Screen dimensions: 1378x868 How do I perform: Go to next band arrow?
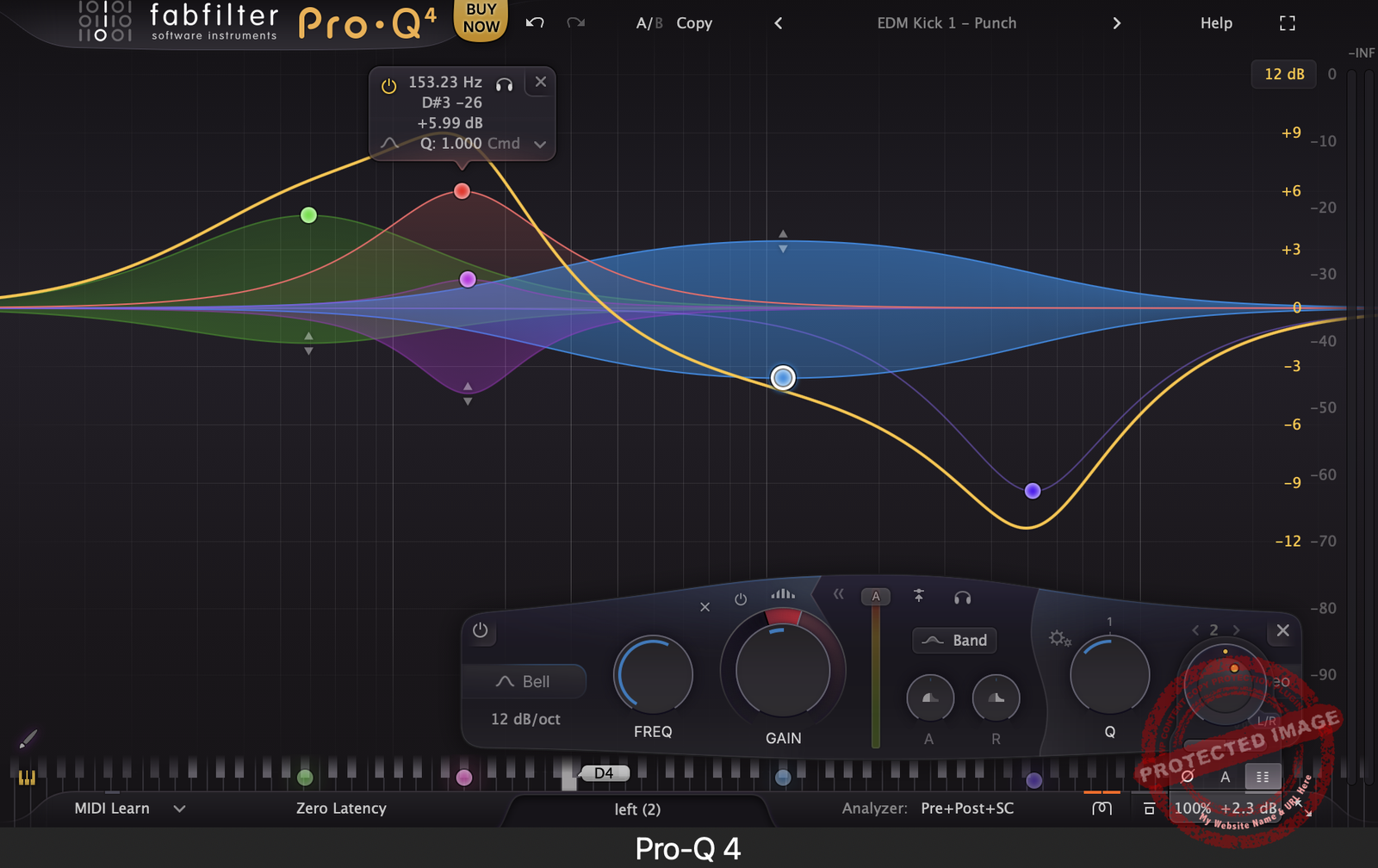[x=1236, y=630]
